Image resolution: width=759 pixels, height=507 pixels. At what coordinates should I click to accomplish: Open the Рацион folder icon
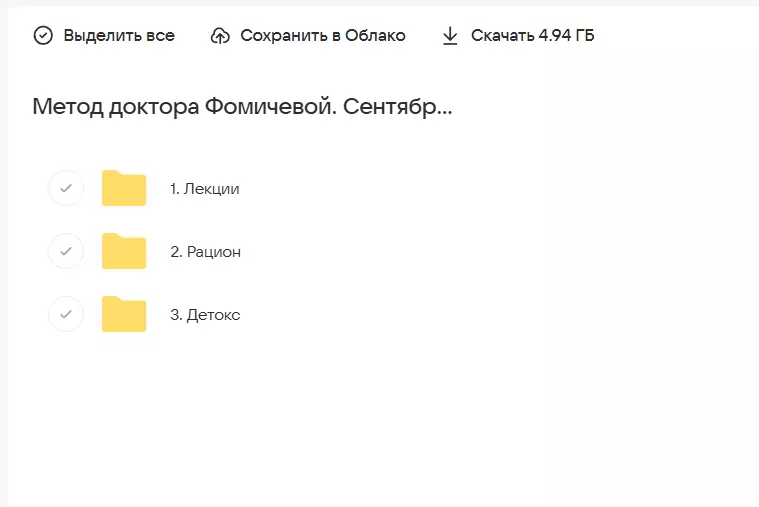coord(124,251)
